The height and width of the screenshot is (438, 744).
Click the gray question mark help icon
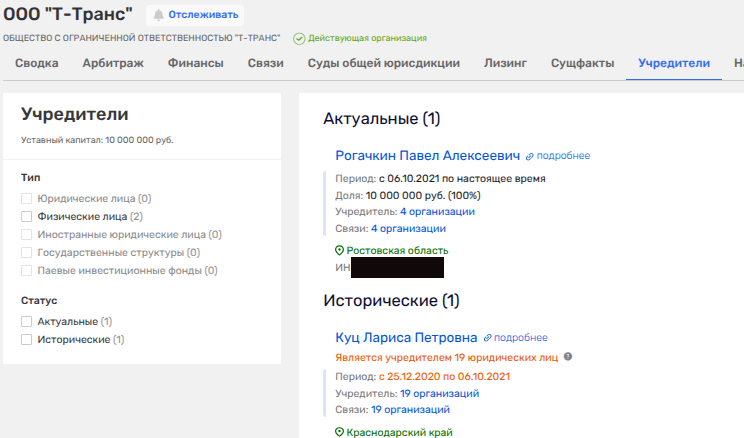(x=568, y=356)
